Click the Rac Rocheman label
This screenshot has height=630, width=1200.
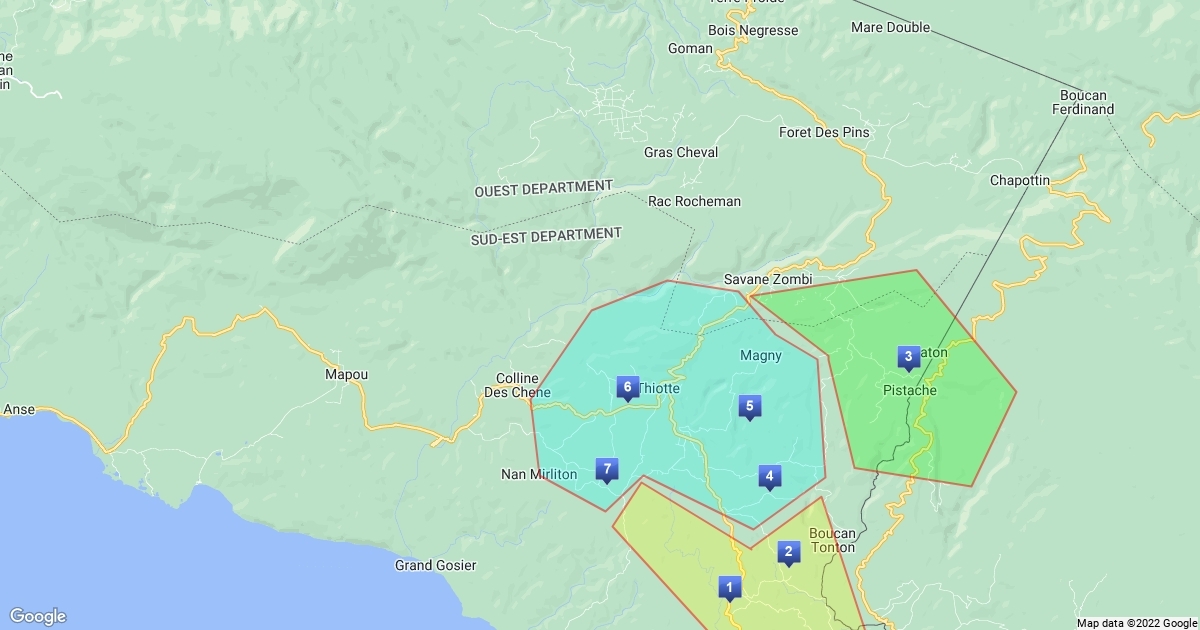point(695,201)
